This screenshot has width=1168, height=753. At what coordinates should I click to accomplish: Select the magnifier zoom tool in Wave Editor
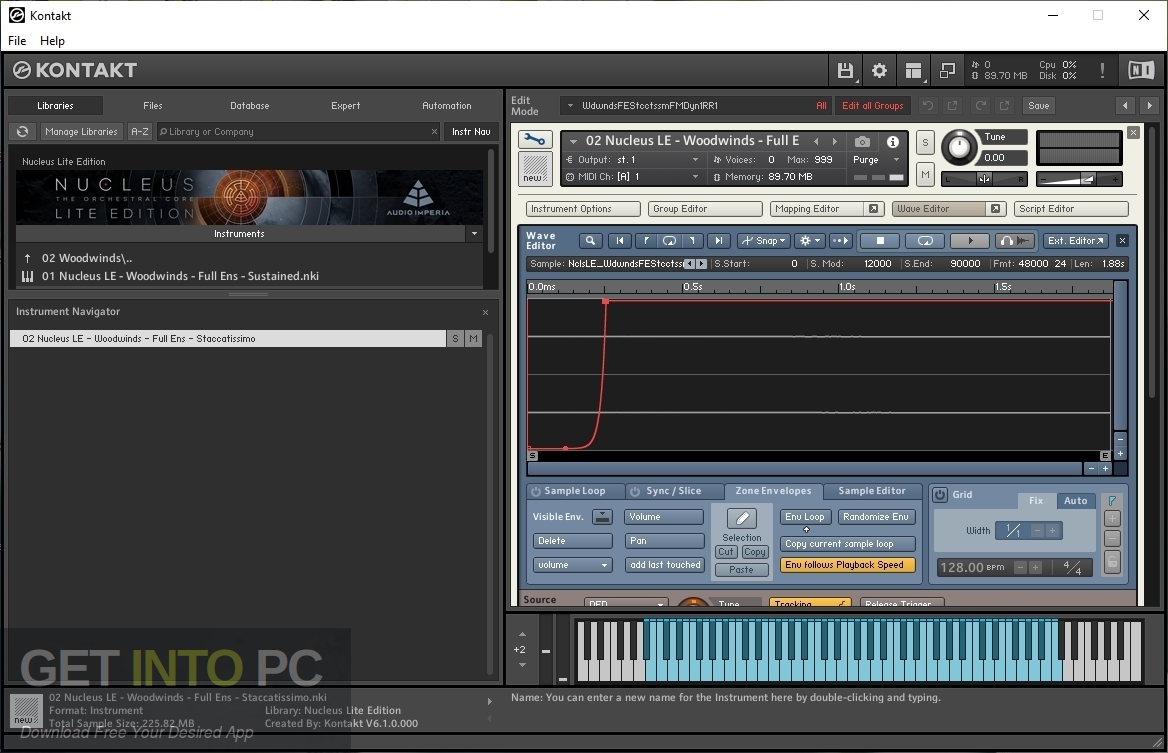(x=590, y=241)
